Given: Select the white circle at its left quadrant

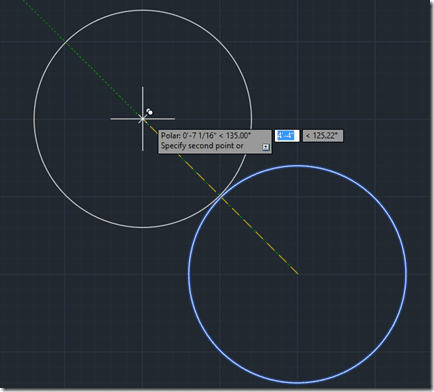Looking at the screenshot, I should tap(34, 119).
